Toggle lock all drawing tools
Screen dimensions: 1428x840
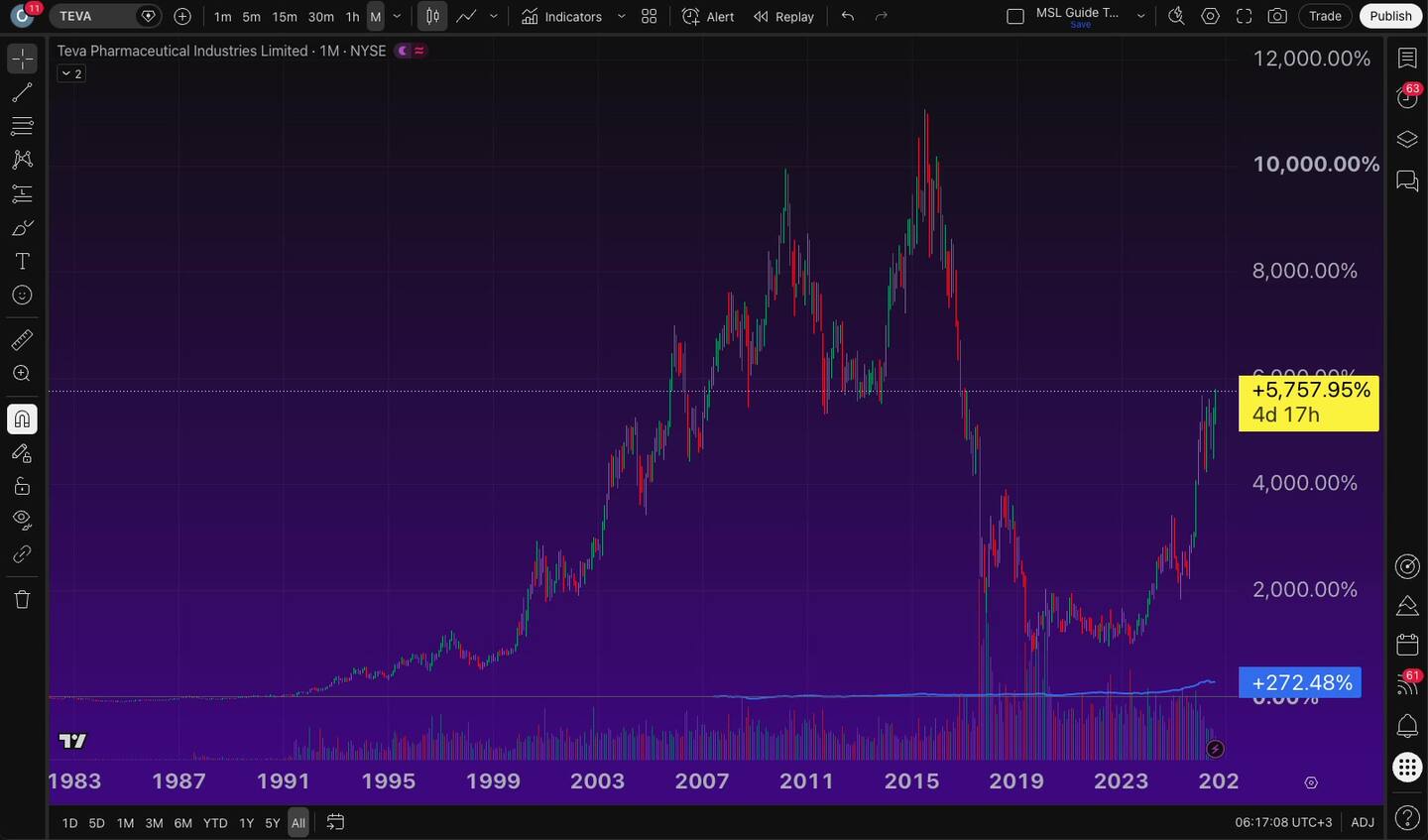(x=22, y=486)
